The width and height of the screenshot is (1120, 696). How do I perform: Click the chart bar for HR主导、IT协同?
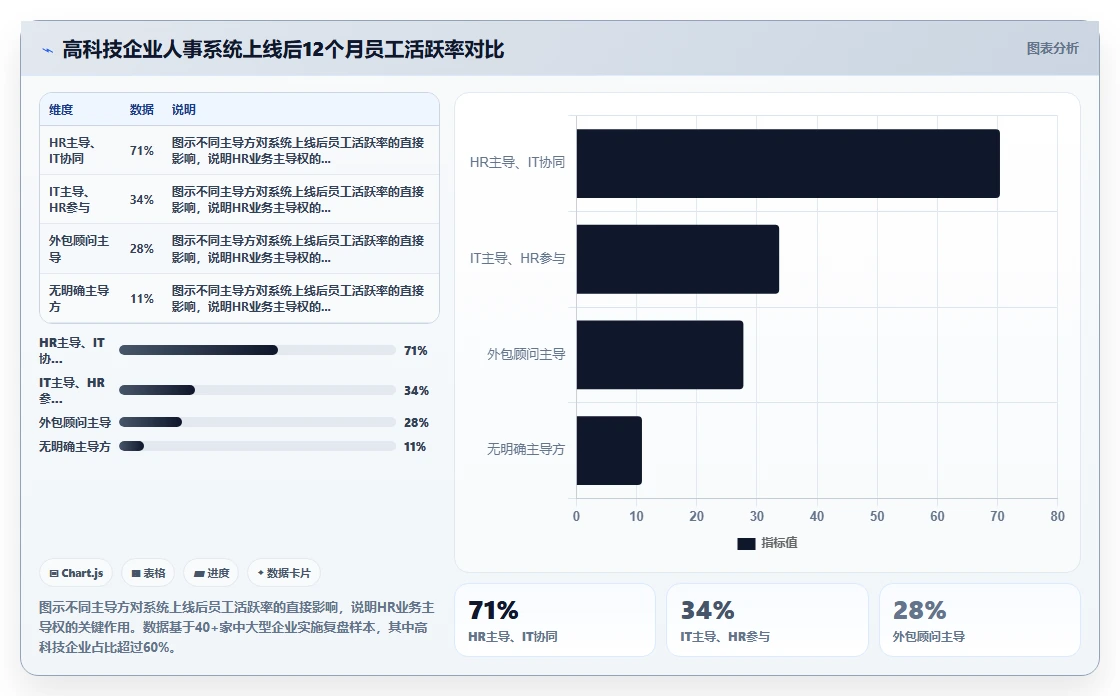(788, 164)
